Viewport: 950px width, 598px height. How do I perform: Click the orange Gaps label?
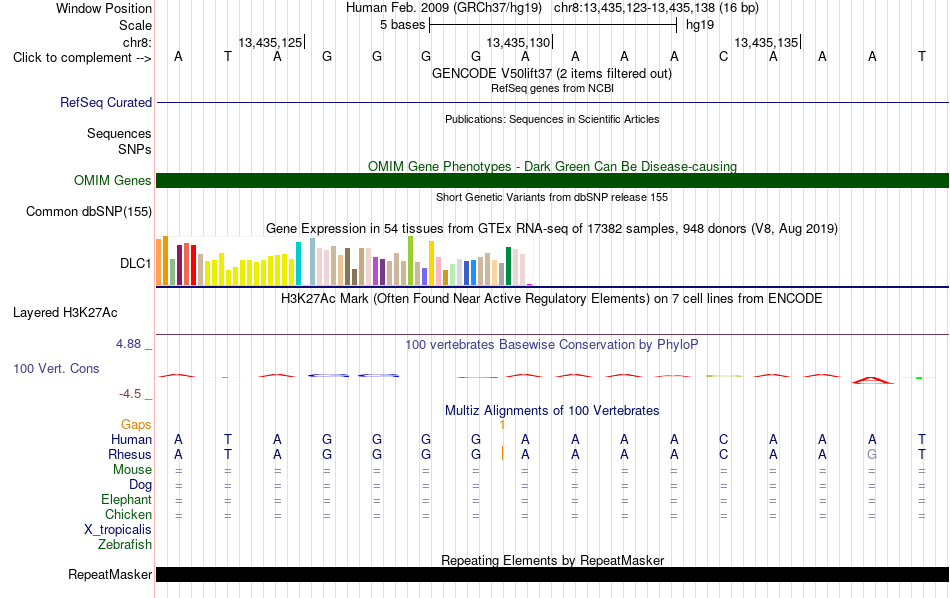tap(136, 425)
